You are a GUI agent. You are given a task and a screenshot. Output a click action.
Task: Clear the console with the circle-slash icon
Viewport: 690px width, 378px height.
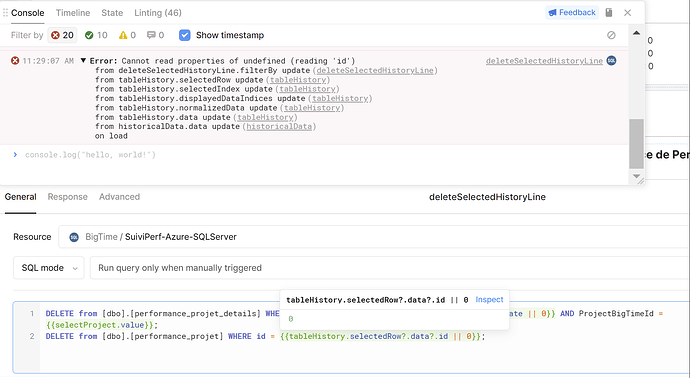tap(611, 35)
